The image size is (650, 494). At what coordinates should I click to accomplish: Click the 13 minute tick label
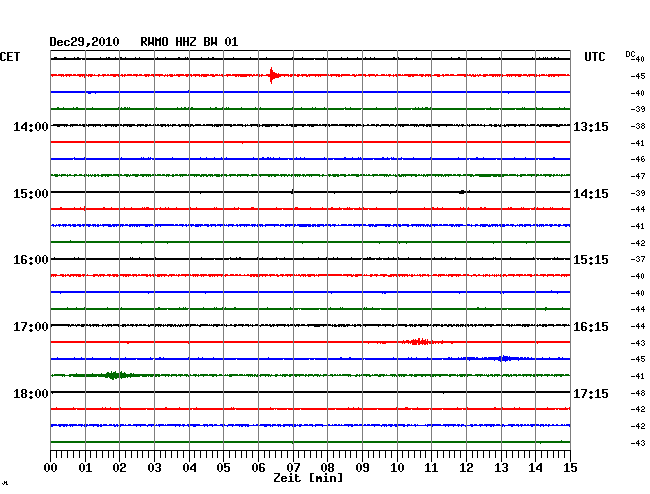[x=501, y=468]
